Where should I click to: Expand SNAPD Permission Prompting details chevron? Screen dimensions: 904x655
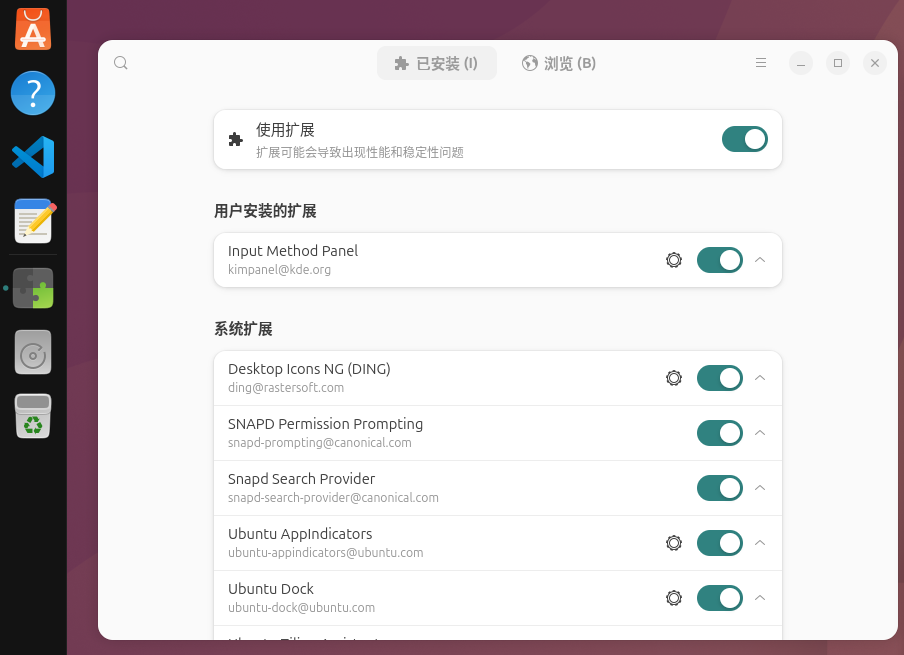click(760, 433)
